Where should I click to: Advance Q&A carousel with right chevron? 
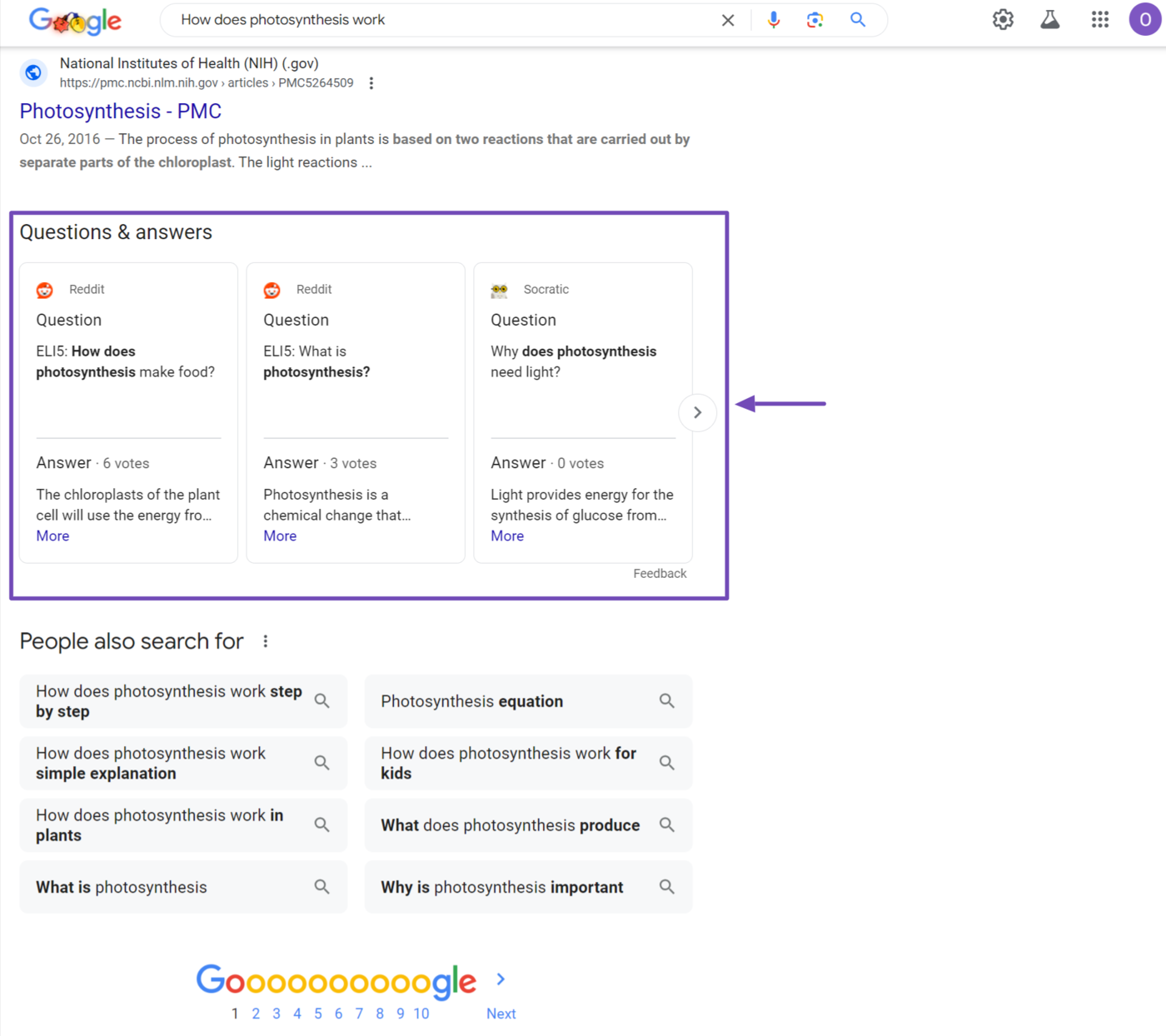click(698, 413)
